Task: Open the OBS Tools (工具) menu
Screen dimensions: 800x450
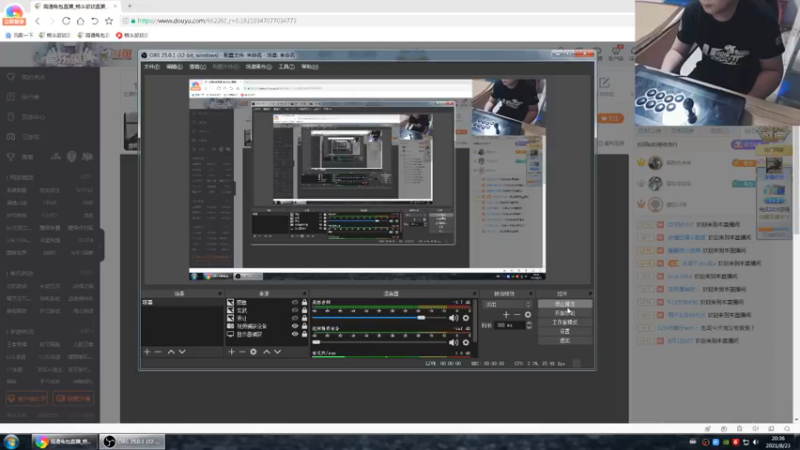Action: [286, 67]
